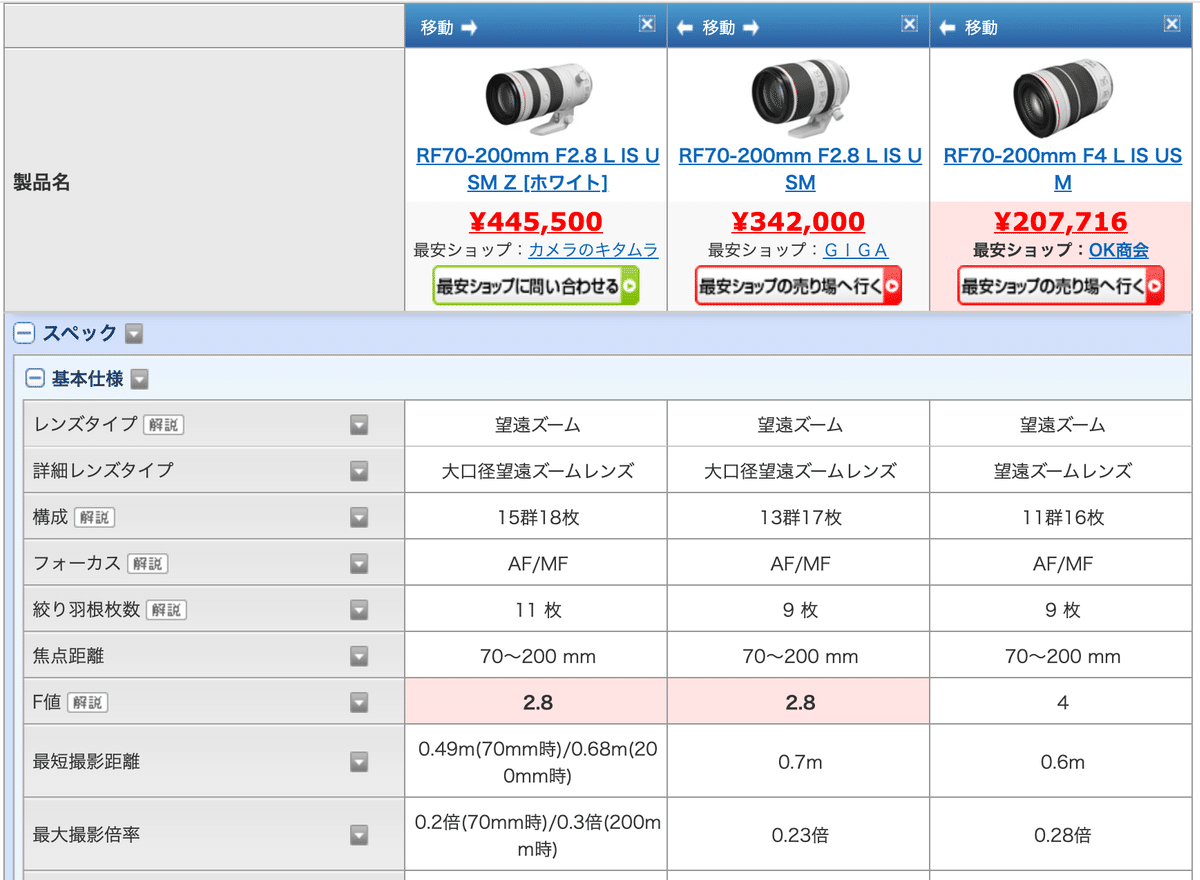Viewport: 1200px width, 880px height.
Task: Move first product column right with arrow
Action: (469, 28)
